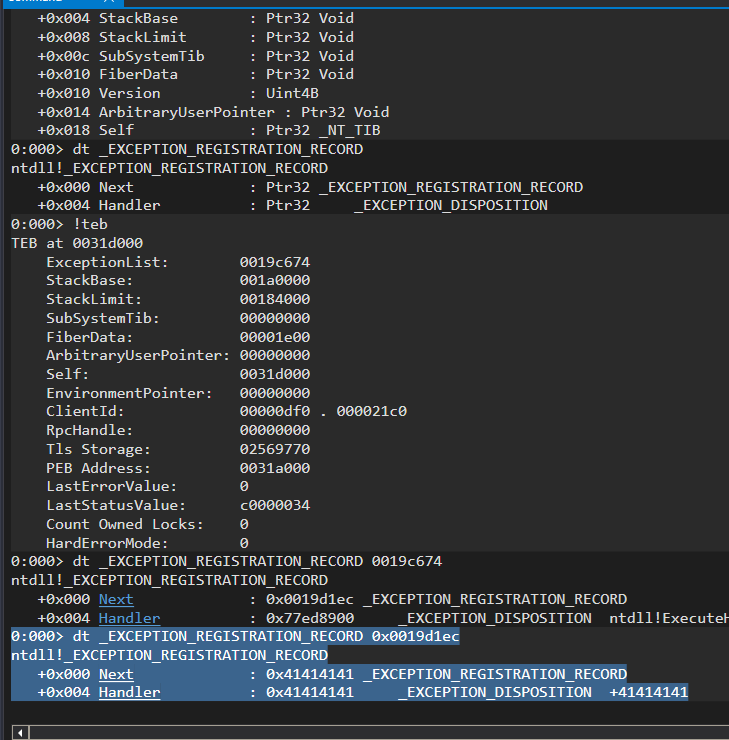The width and height of the screenshot is (729, 740).
Task: Select the PEB Address value 0031a000
Action: [x=274, y=468]
